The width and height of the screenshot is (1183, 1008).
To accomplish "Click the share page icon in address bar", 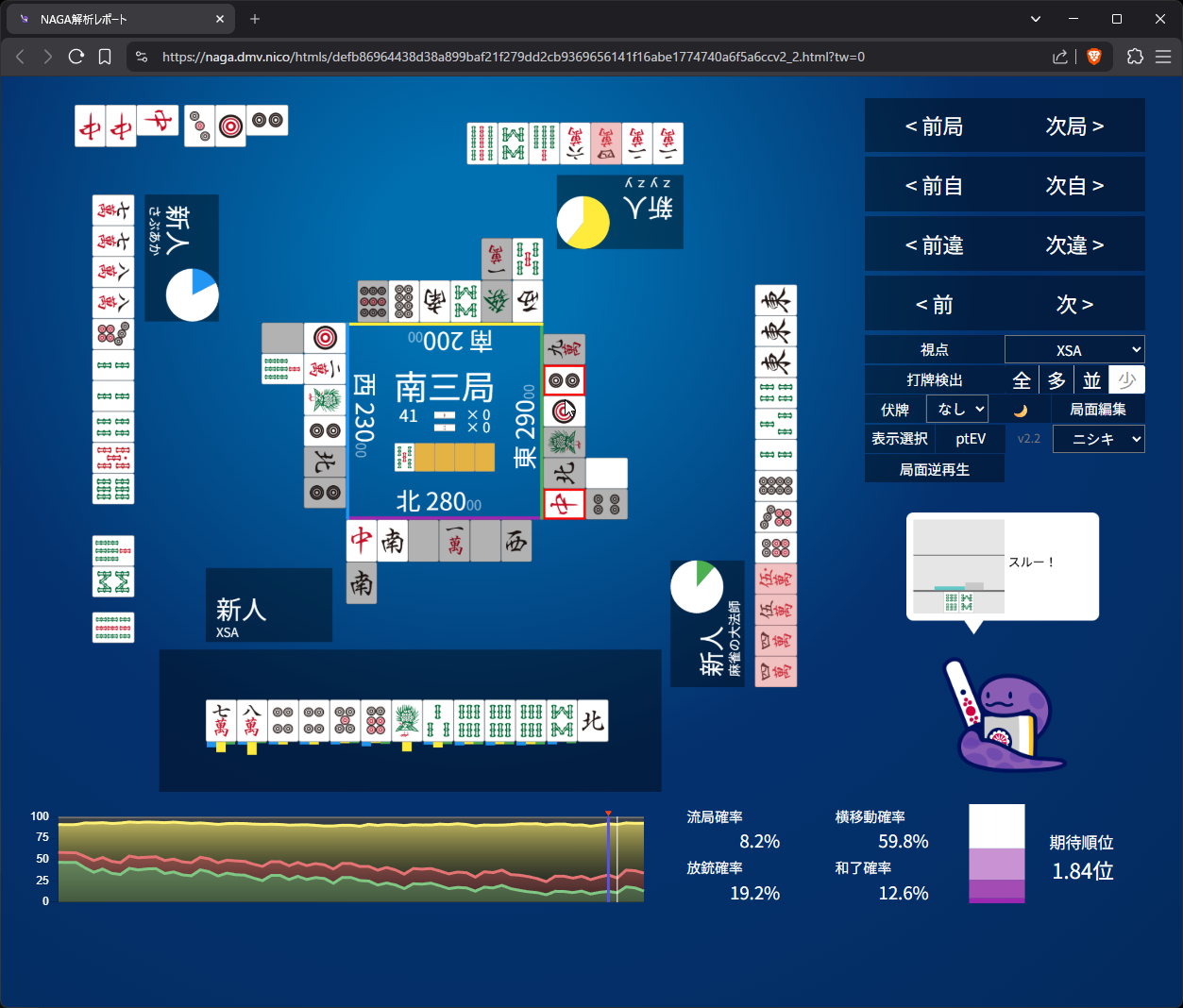I will [x=1060, y=57].
